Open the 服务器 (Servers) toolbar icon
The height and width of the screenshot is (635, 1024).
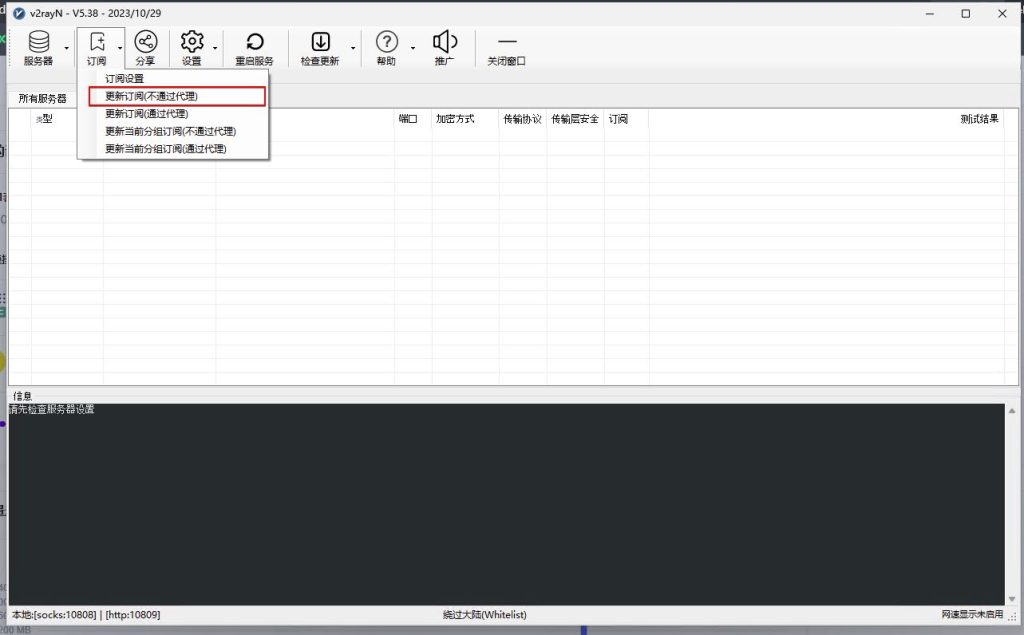(x=39, y=48)
